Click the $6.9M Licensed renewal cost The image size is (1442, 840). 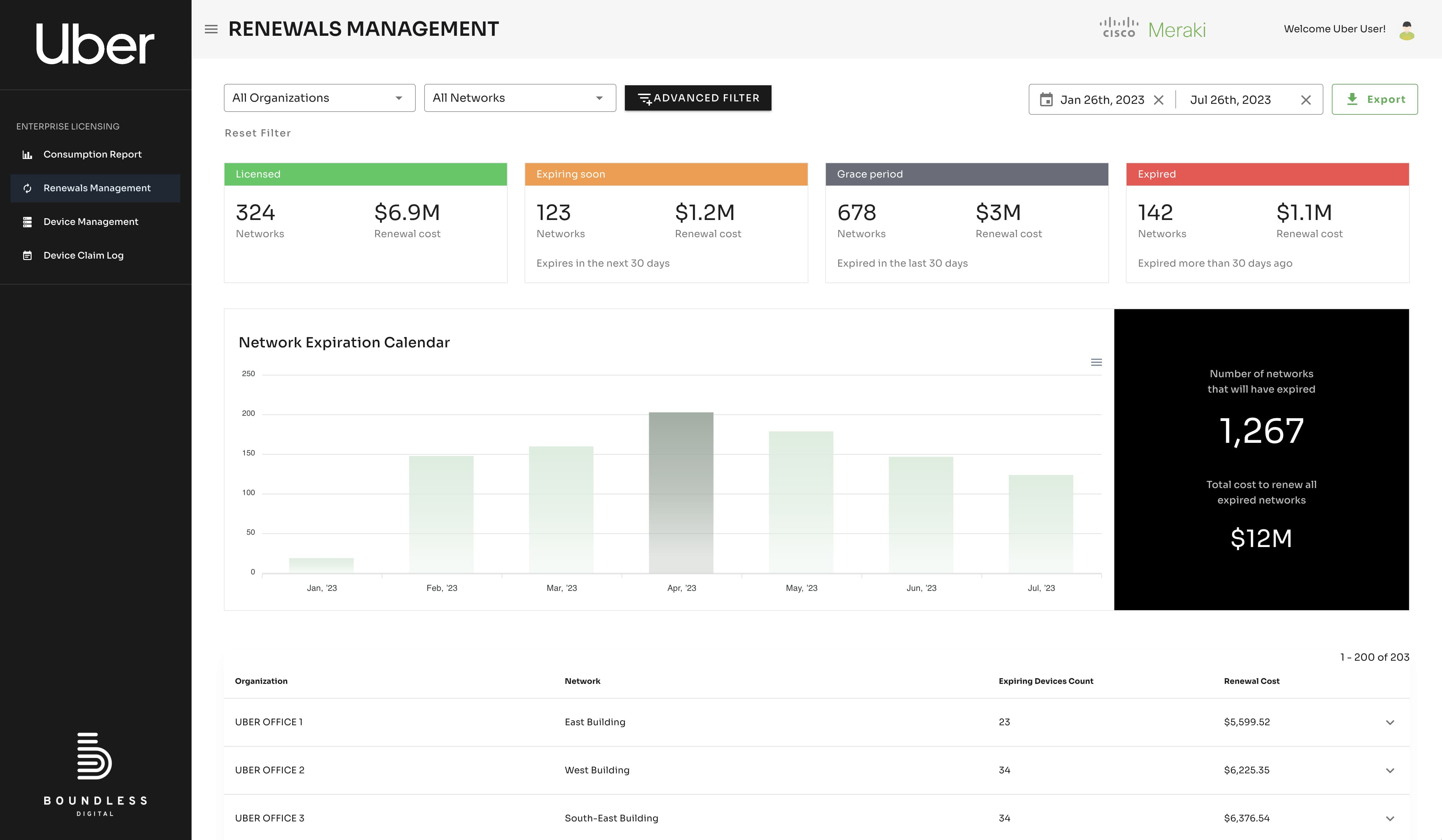pyautogui.click(x=407, y=212)
